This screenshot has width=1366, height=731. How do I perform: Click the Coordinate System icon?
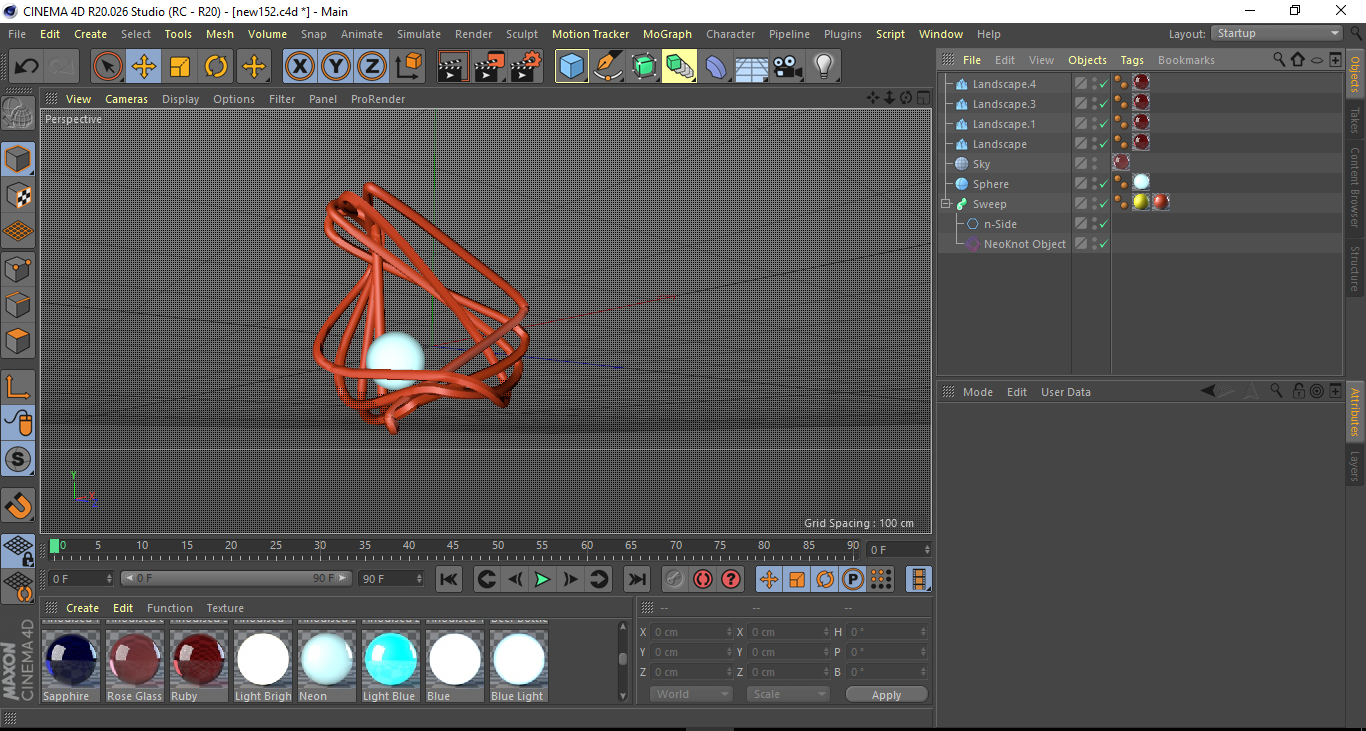click(x=408, y=67)
